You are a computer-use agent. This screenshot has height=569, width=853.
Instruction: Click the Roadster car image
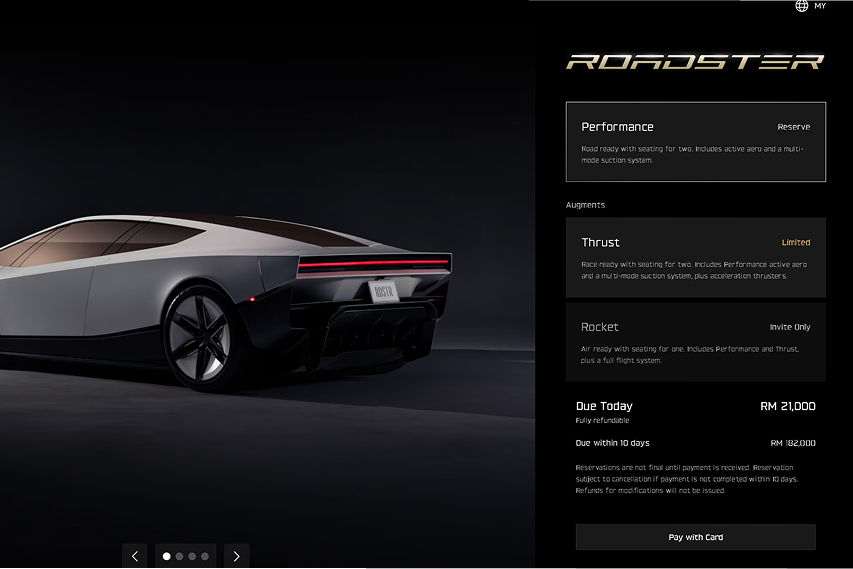(x=226, y=302)
